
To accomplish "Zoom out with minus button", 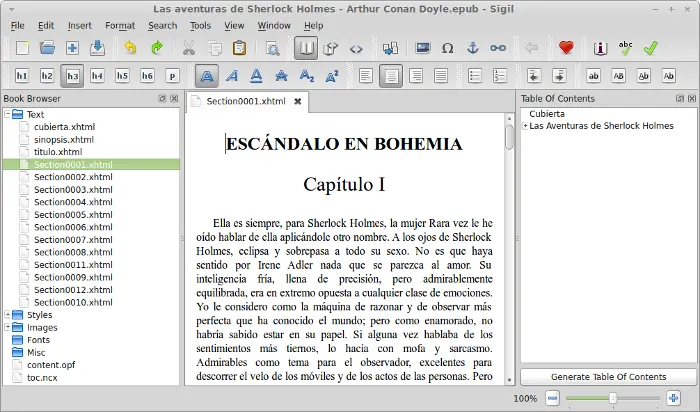I will pyautogui.click(x=552, y=398).
